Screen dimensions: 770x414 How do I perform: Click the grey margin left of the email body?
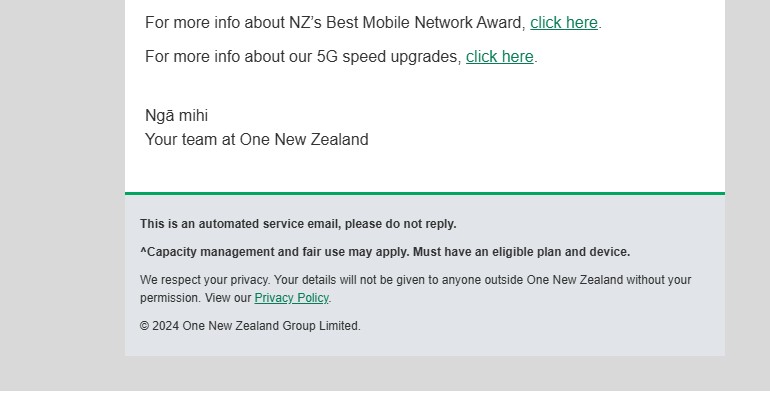62,195
